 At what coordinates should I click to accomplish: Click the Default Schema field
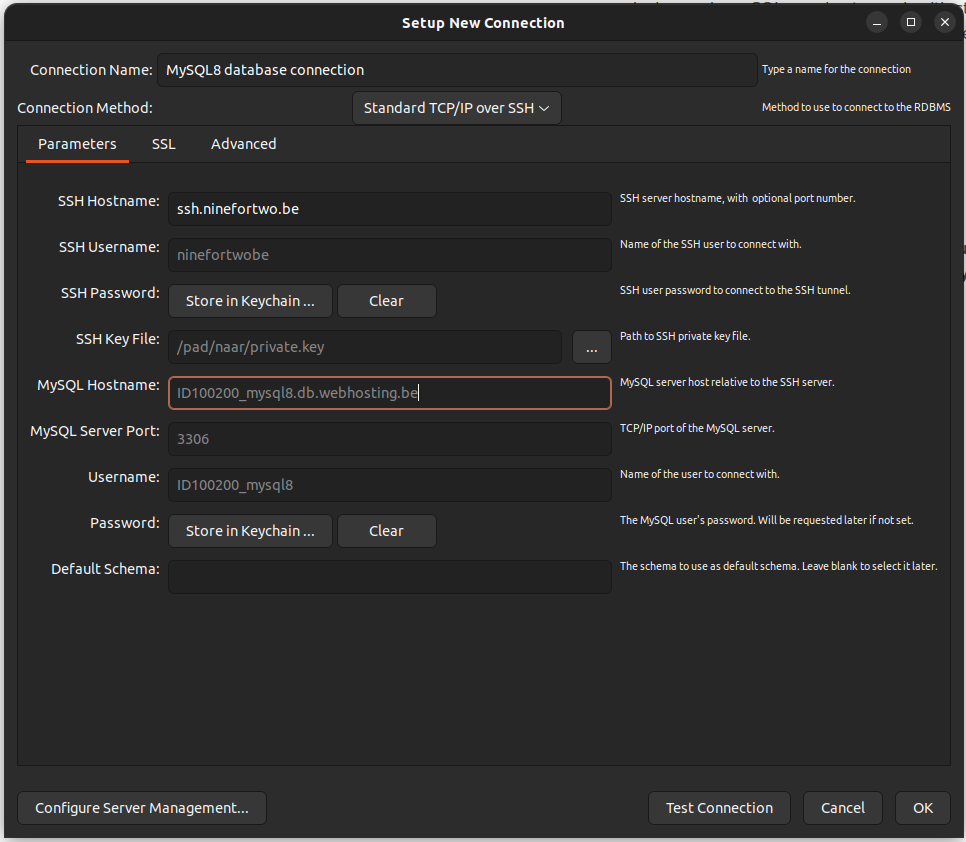389,577
